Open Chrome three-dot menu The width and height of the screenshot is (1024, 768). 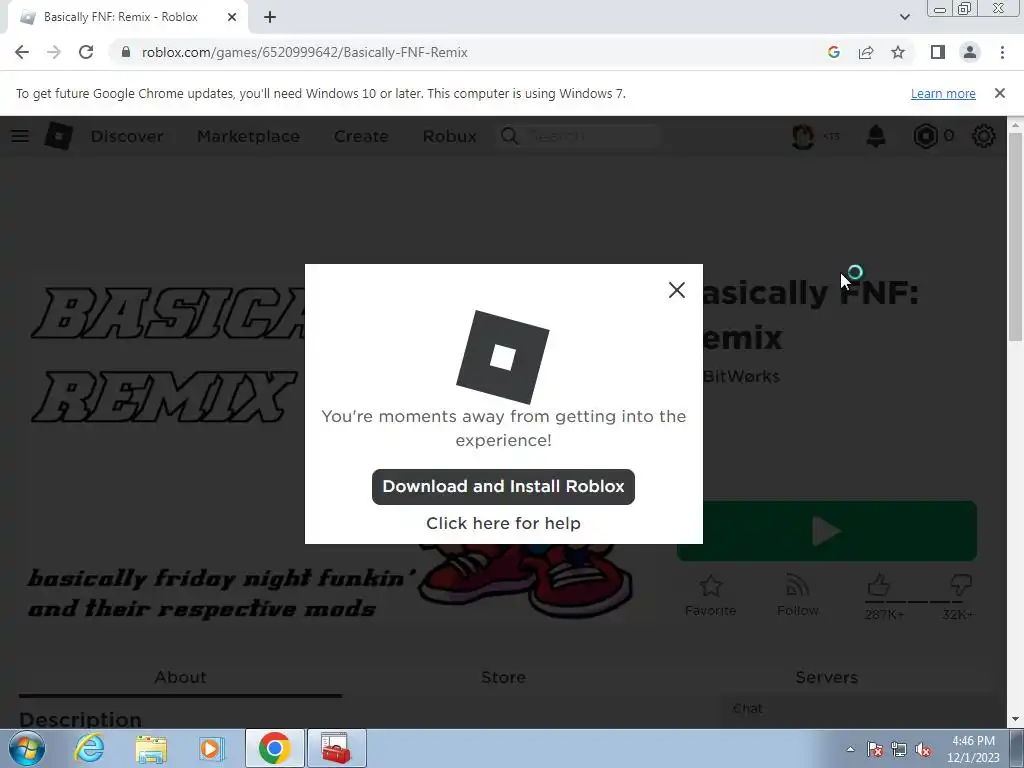click(x=1002, y=52)
